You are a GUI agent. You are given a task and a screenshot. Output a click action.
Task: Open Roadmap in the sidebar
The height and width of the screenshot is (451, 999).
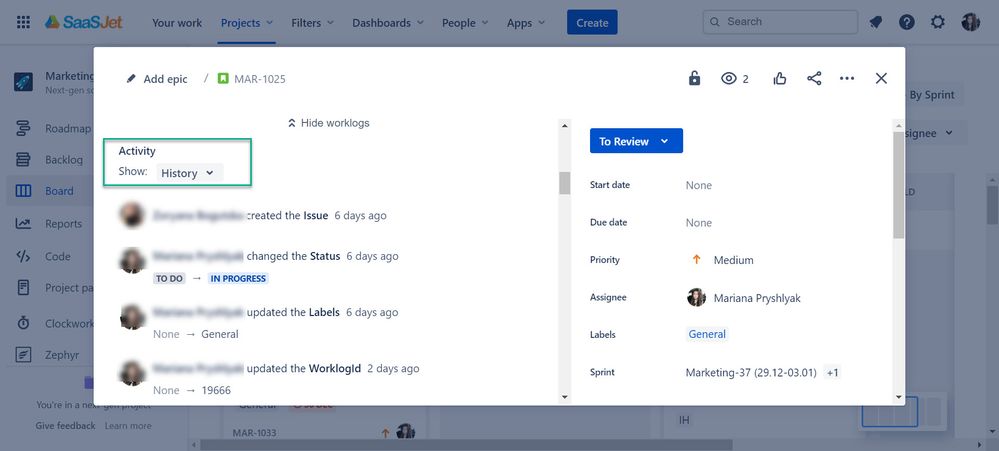coord(54,128)
